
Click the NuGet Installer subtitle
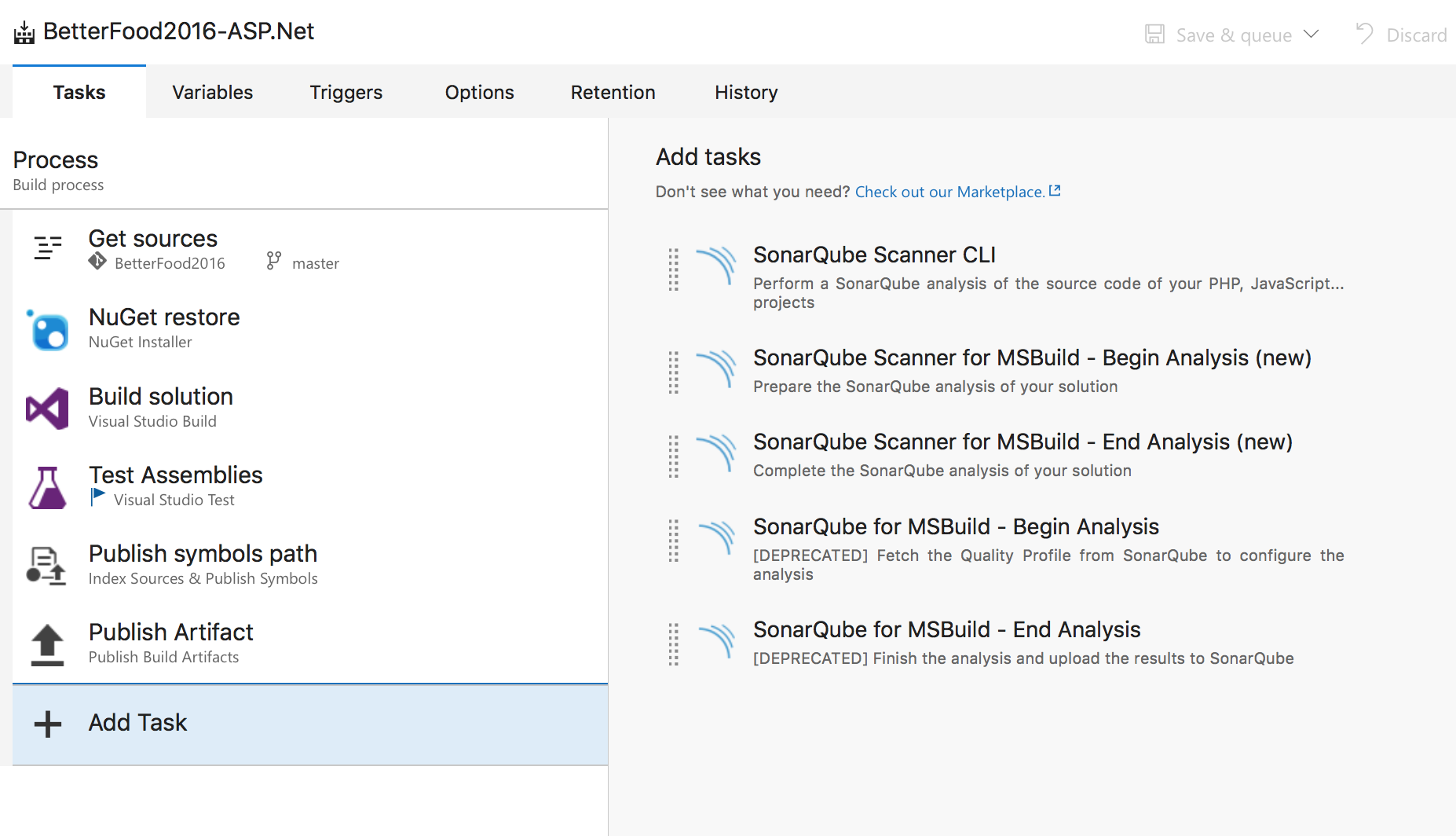click(x=140, y=342)
